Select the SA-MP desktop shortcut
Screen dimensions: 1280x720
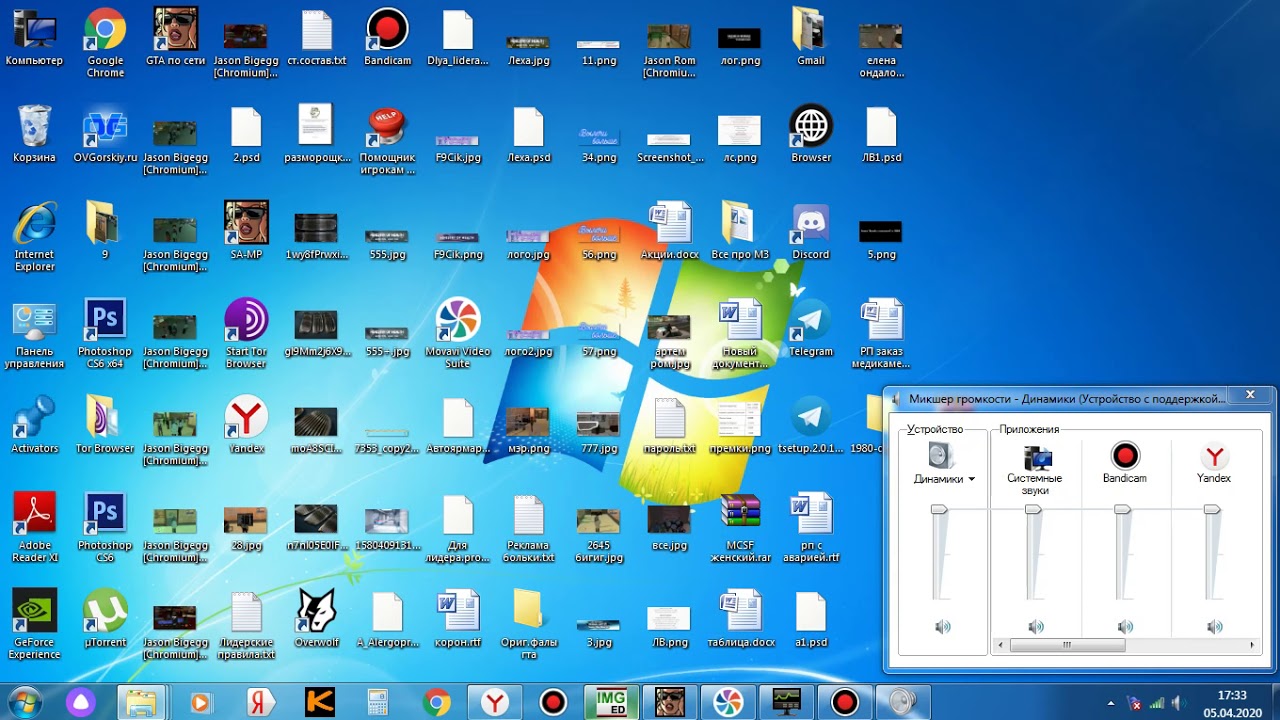pos(246,231)
